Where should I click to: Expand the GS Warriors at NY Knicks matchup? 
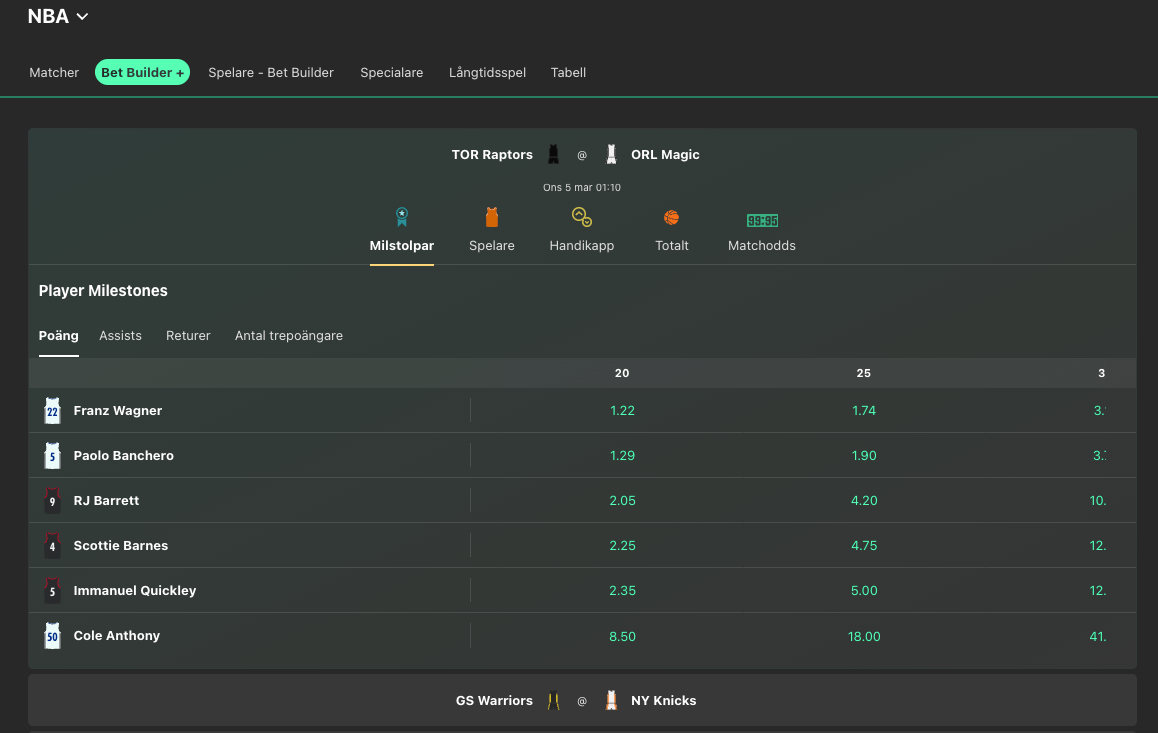582,700
